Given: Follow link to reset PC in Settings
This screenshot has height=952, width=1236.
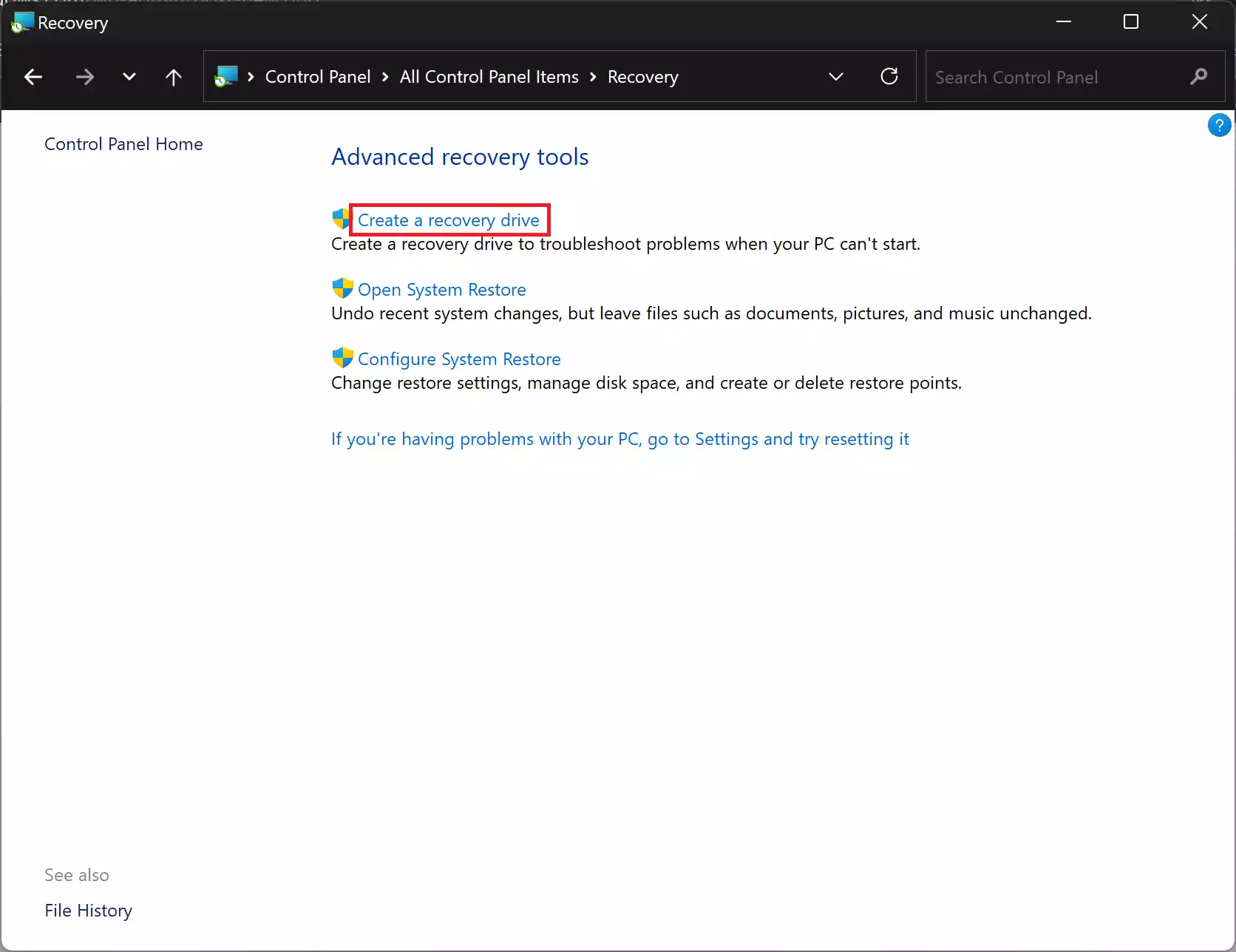Looking at the screenshot, I should tap(619, 439).
